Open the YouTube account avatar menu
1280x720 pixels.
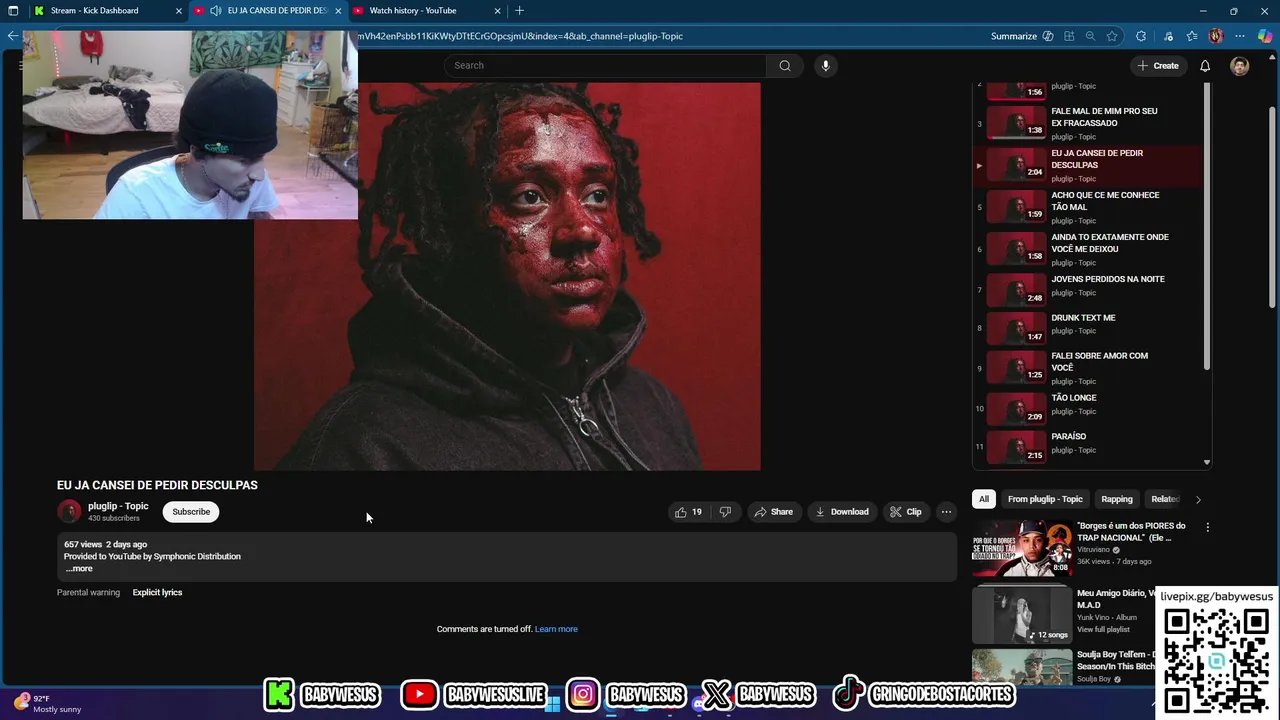[x=1240, y=66]
